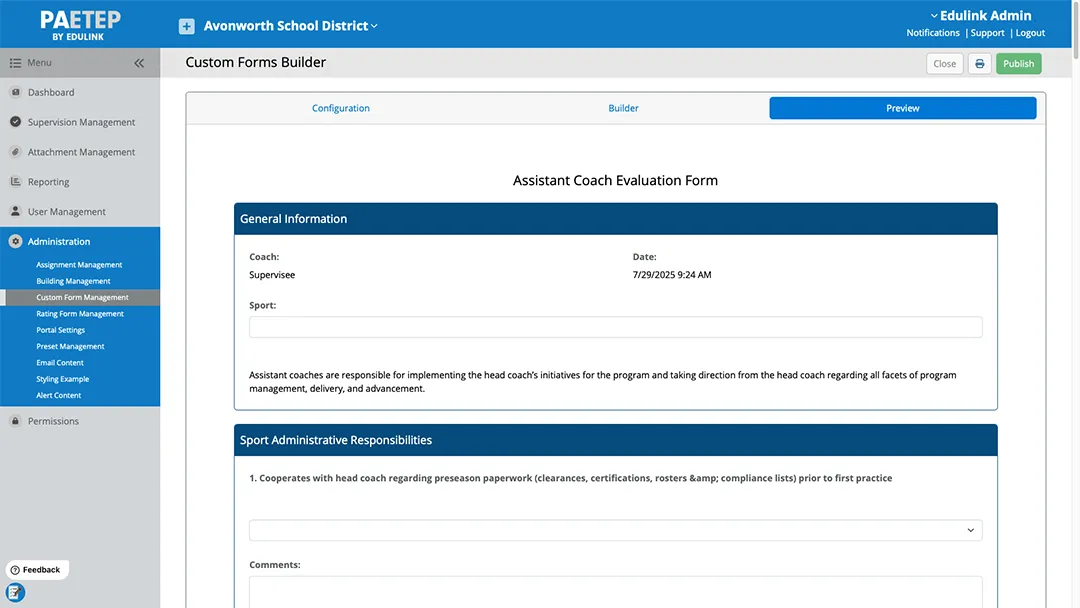Open the Support link
The width and height of the screenshot is (1080, 608).
(x=987, y=32)
